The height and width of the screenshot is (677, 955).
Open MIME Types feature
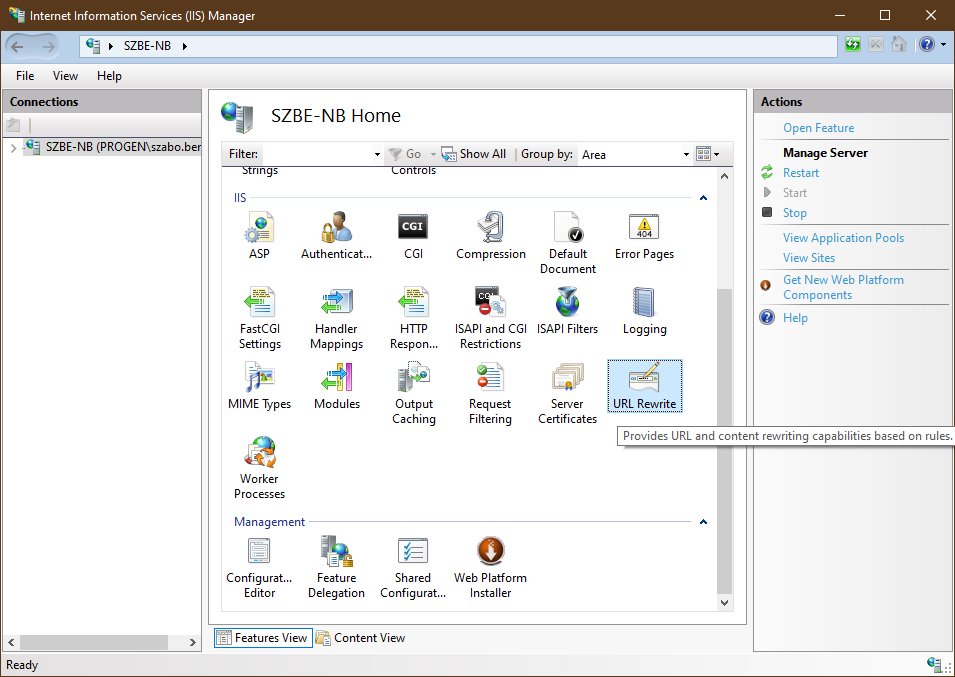click(x=259, y=386)
